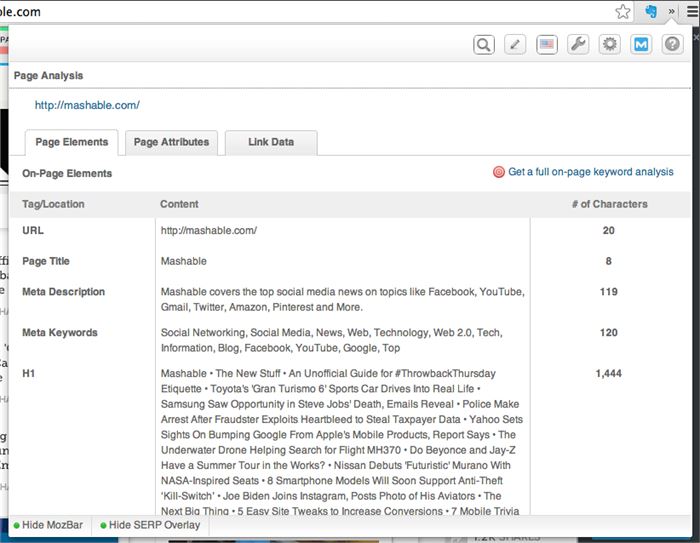Click the browser address bar
700x543 pixels.
coord(300,11)
